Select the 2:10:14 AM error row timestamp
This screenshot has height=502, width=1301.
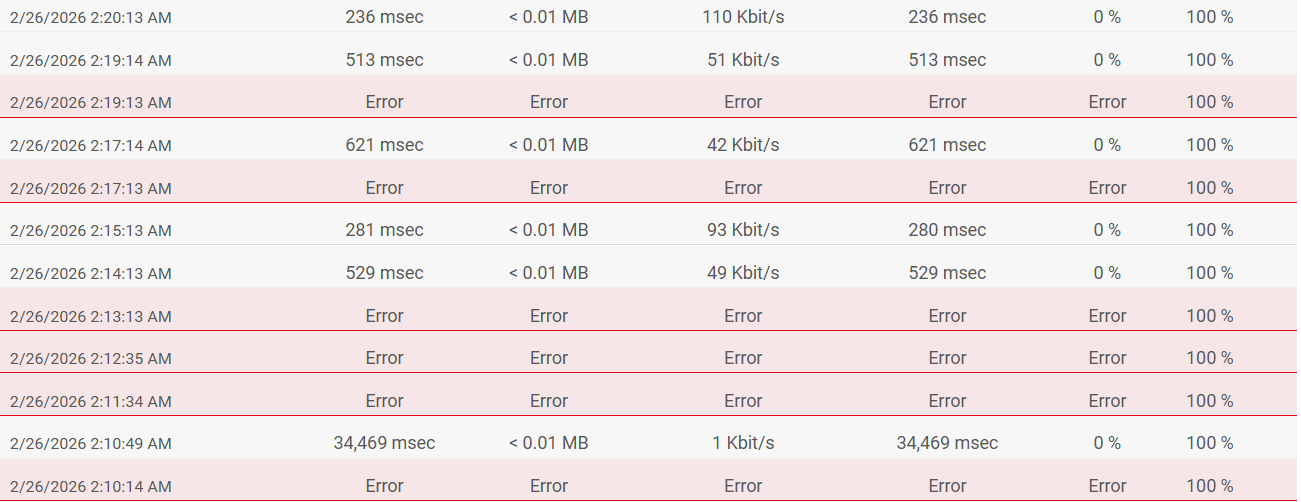tap(91, 487)
